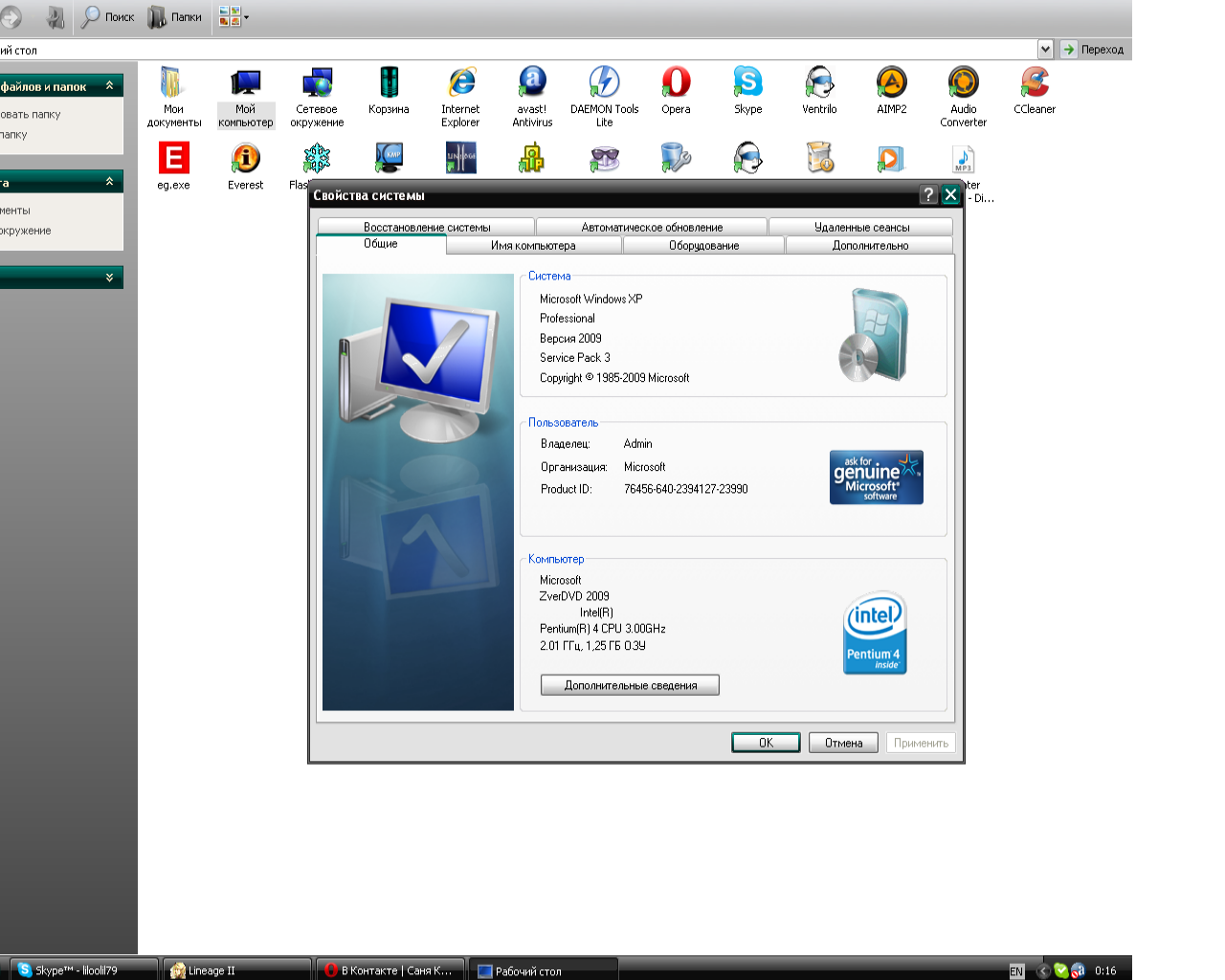Screen dimensions: 1225x980
Task: Click the Отмена button
Action: 843,743
